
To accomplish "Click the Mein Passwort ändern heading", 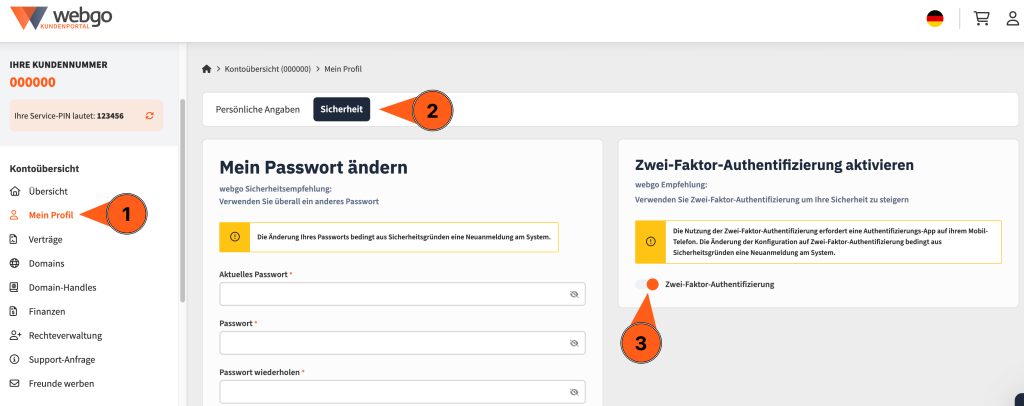I will coord(313,168).
